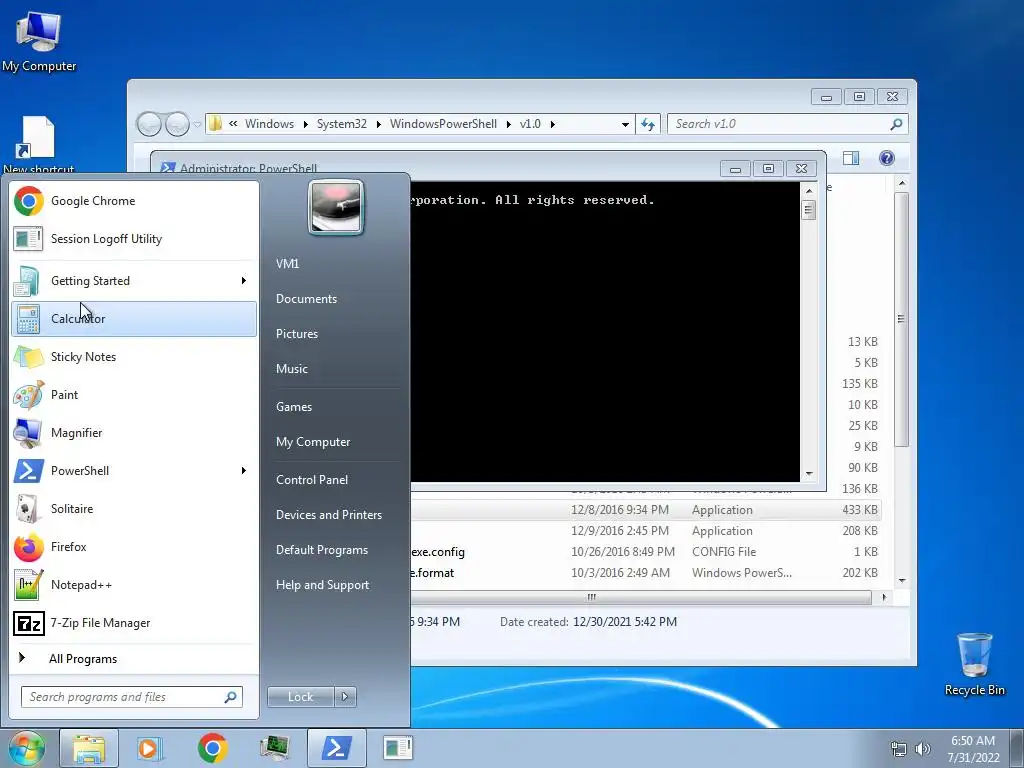Select New shortcut desktop icon
Screen dimensions: 1024x768
(x=39, y=144)
